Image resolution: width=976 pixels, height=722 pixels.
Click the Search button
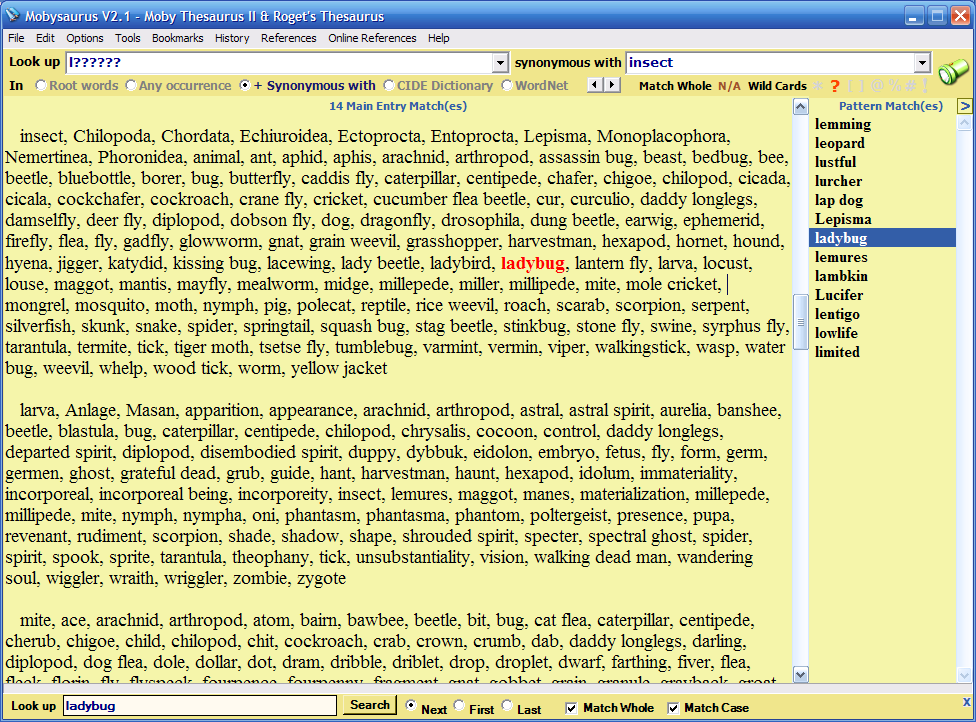point(370,705)
